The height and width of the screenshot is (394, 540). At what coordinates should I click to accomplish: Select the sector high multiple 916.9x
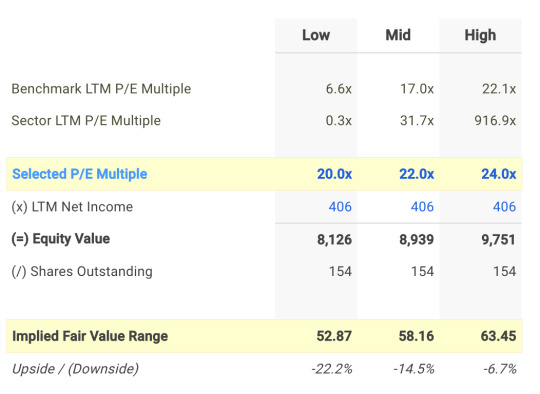coord(495,121)
